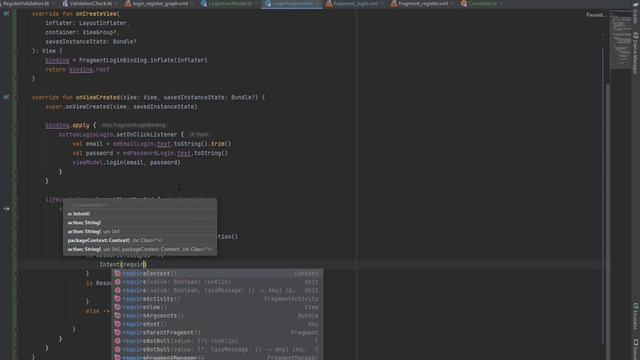Click requireContext completion method icon

point(118,273)
